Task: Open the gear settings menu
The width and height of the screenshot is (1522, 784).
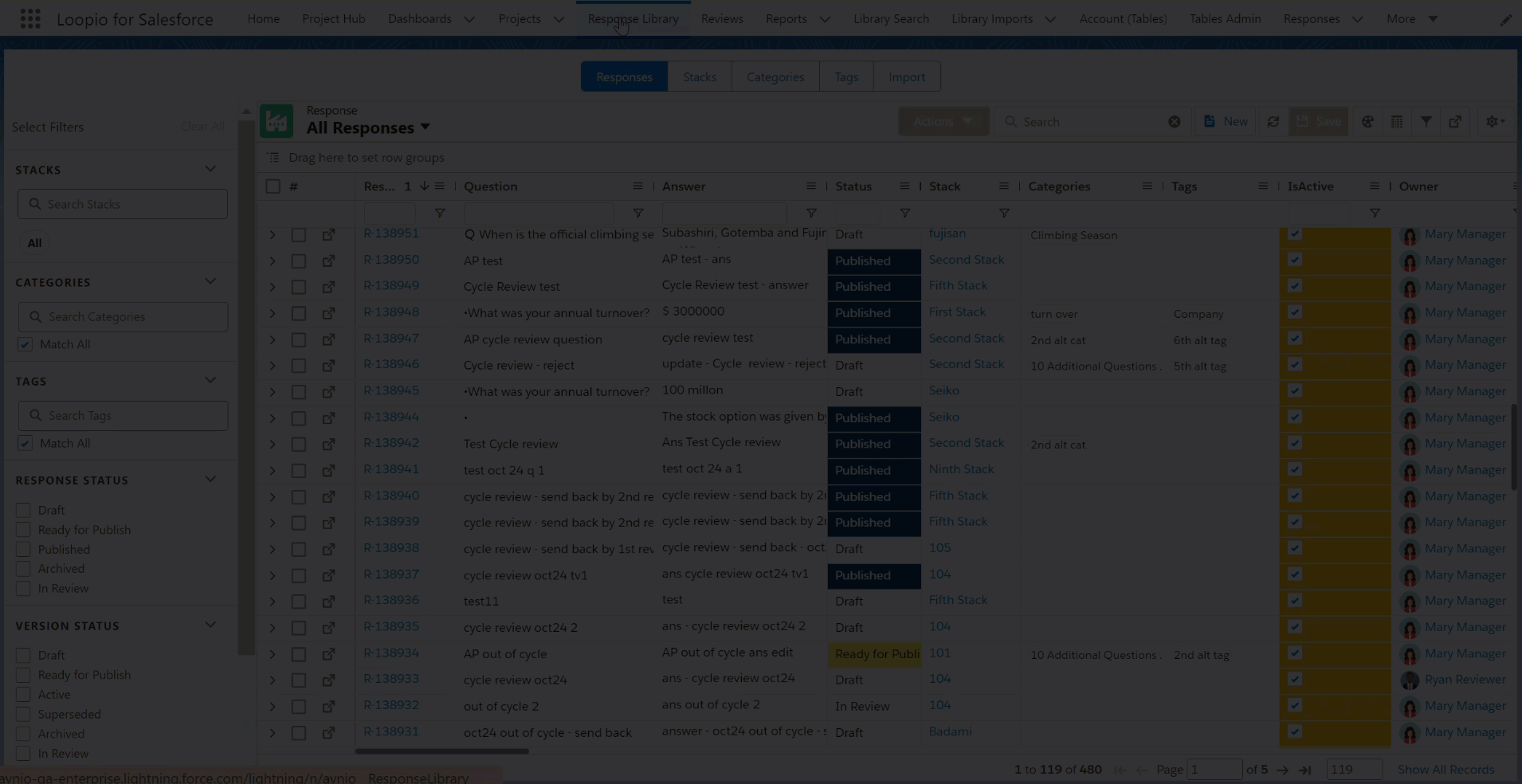Action: (1496, 122)
